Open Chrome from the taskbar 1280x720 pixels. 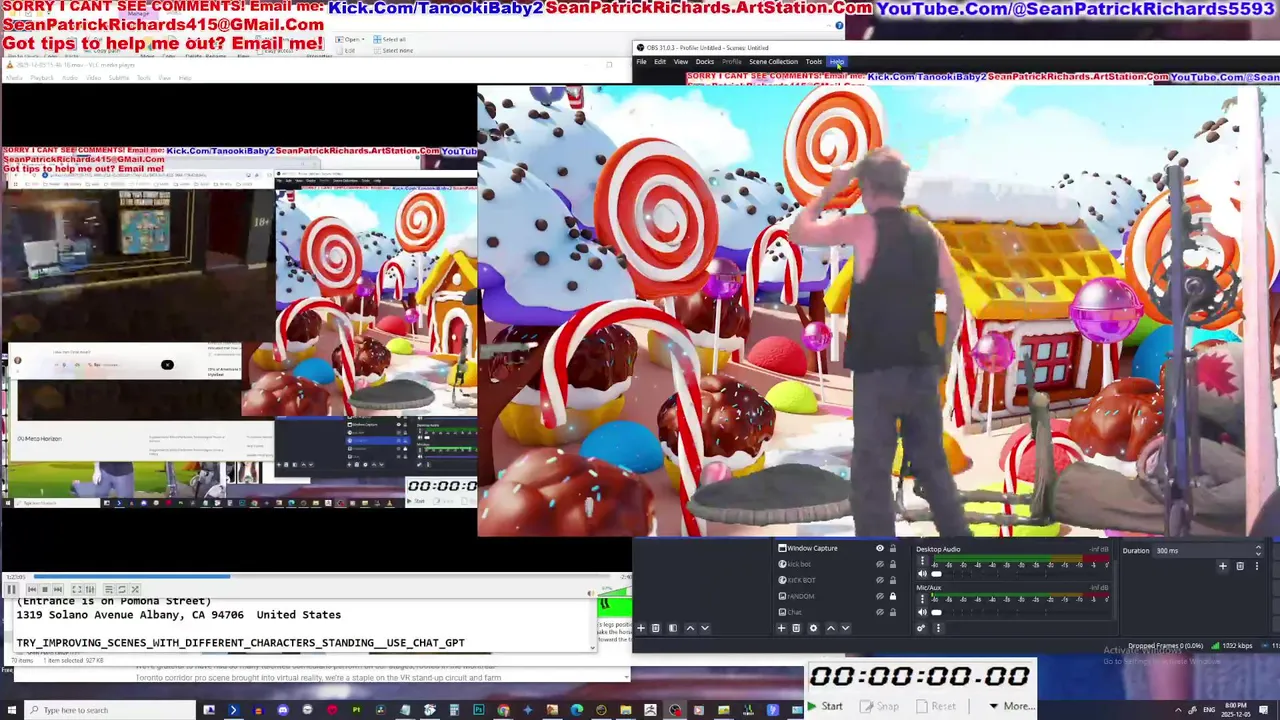click(x=503, y=710)
